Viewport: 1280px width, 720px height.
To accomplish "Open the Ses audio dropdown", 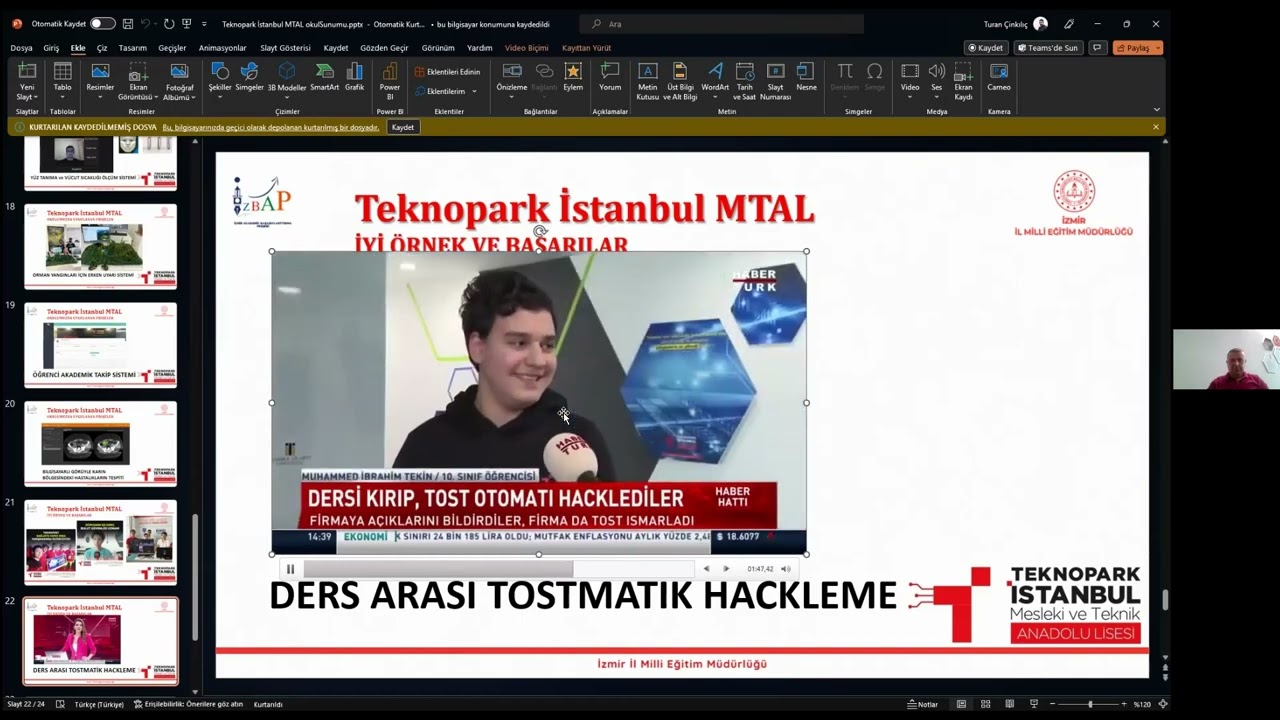I will click(937, 79).
